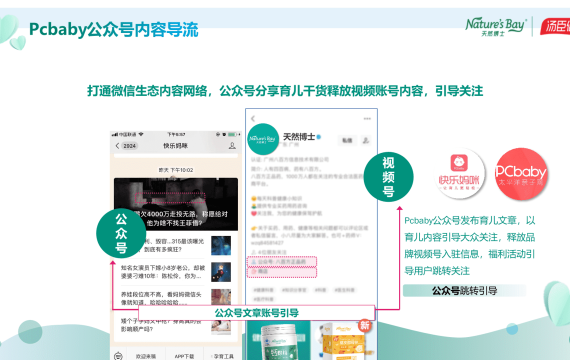
Task: Tap the 私信 button on 天然博士 profile
Action: coord(347,140)
